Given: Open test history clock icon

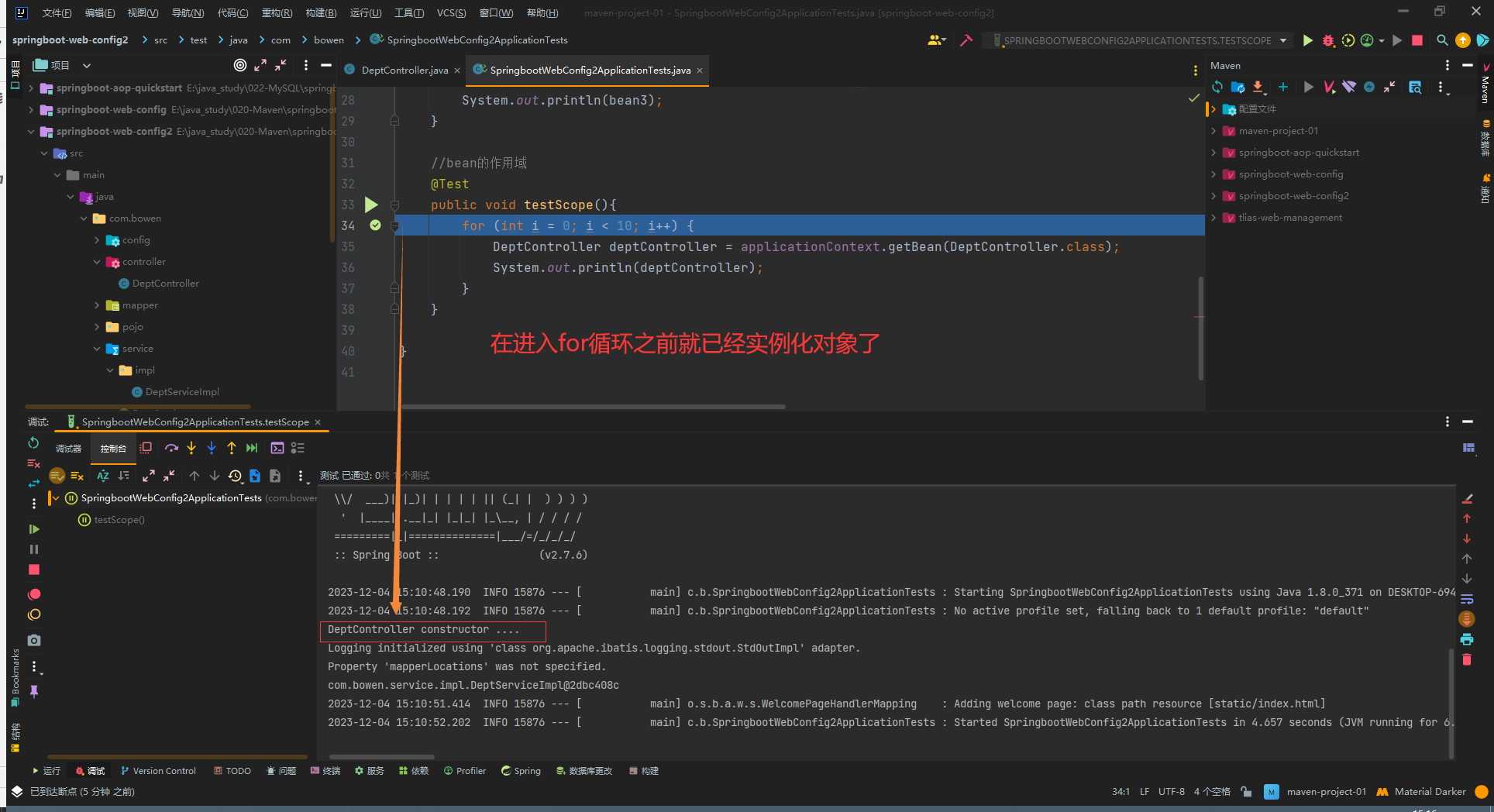Looking at the screenshot, I should tap(235, 476).
